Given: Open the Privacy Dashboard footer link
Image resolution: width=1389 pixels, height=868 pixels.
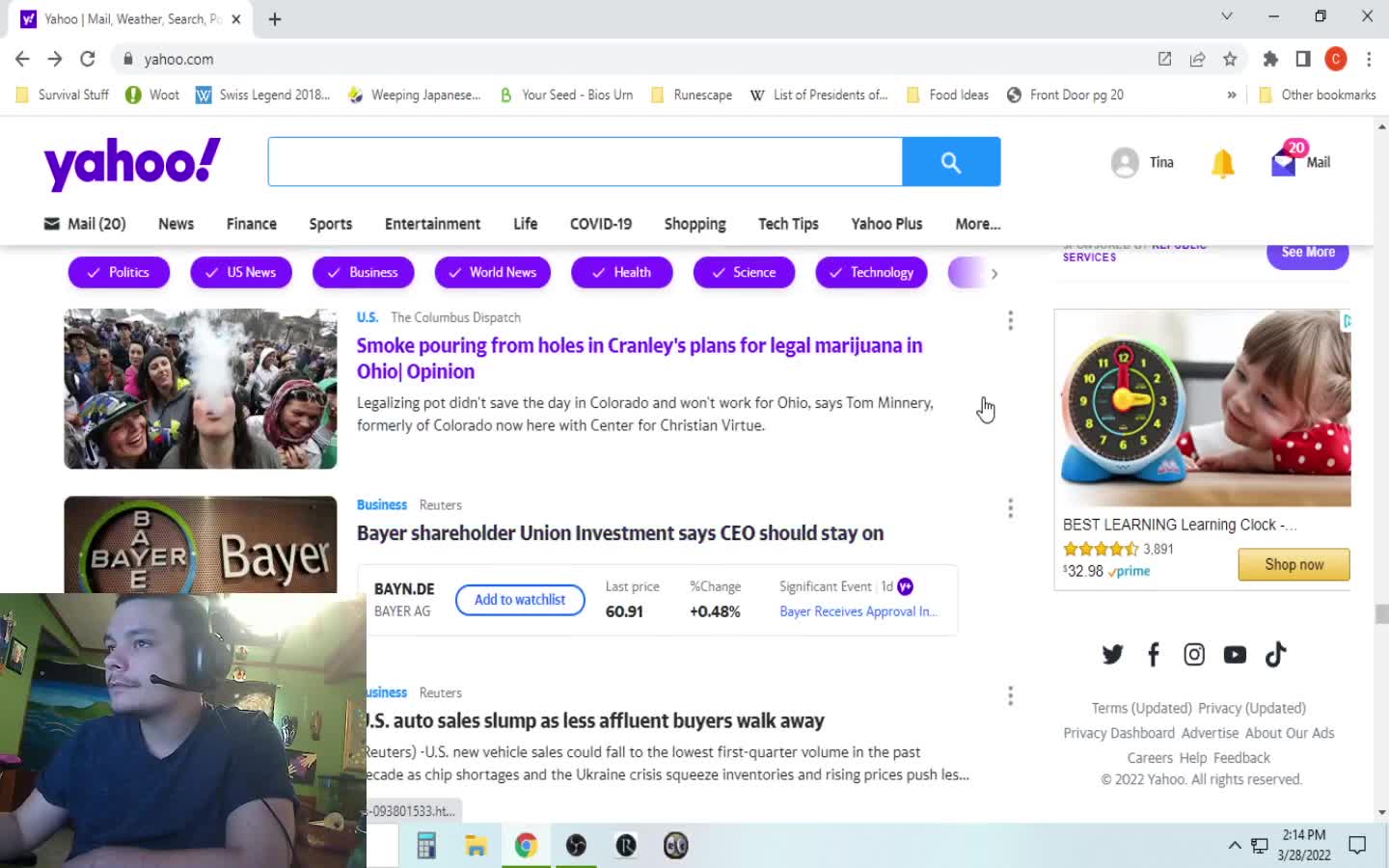Looking at the screenshot, I should [1119, 733].
